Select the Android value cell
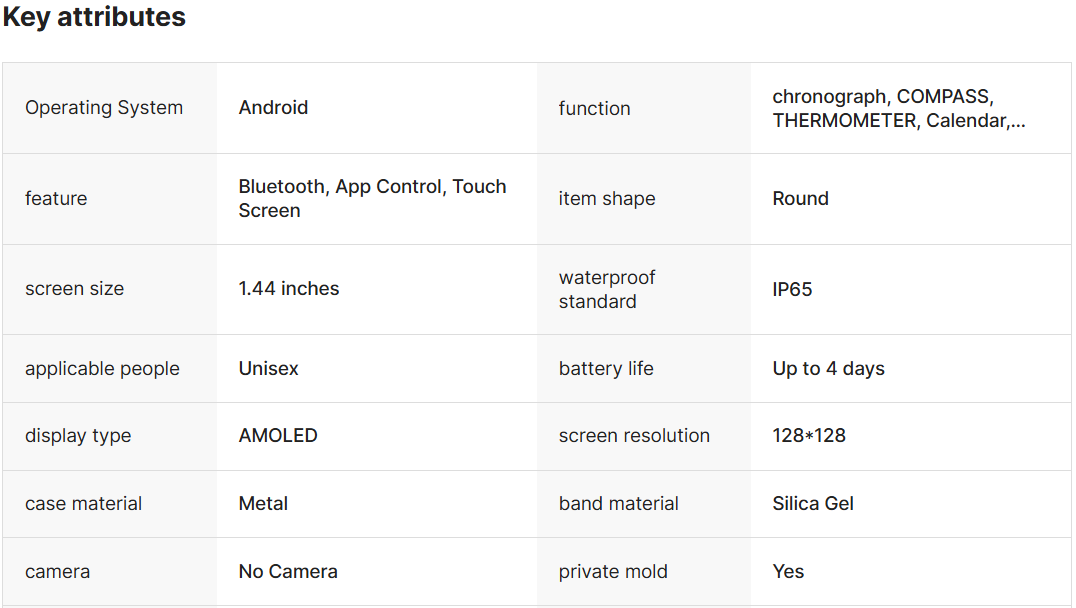The width and height of the screenshot is (1076, 608). 273,108
